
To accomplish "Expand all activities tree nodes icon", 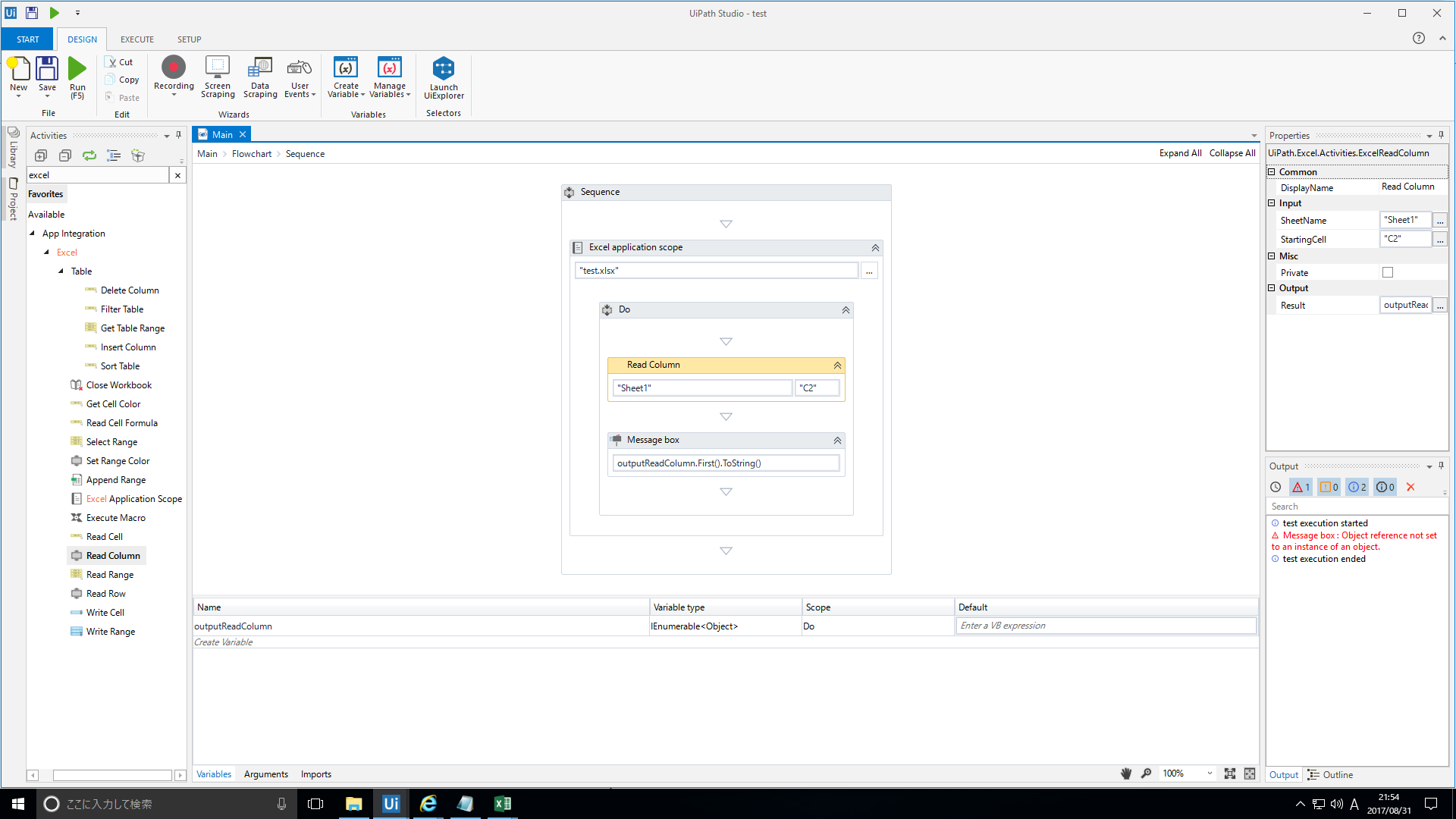I will 41,155.
